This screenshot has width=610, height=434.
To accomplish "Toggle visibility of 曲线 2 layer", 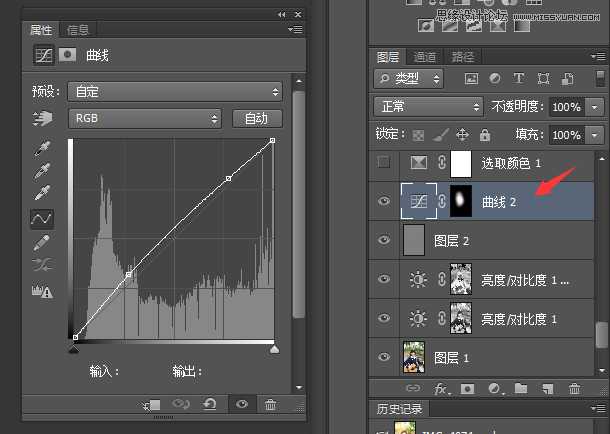I will (x=384, y=202).
